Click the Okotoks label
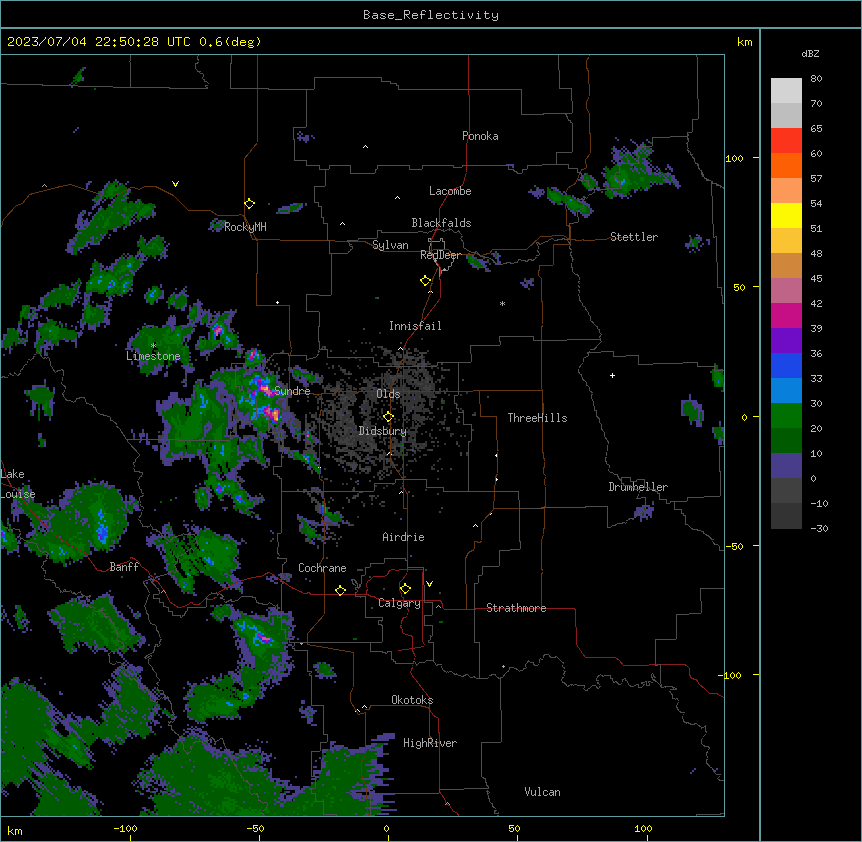 [x=412, y=700]
